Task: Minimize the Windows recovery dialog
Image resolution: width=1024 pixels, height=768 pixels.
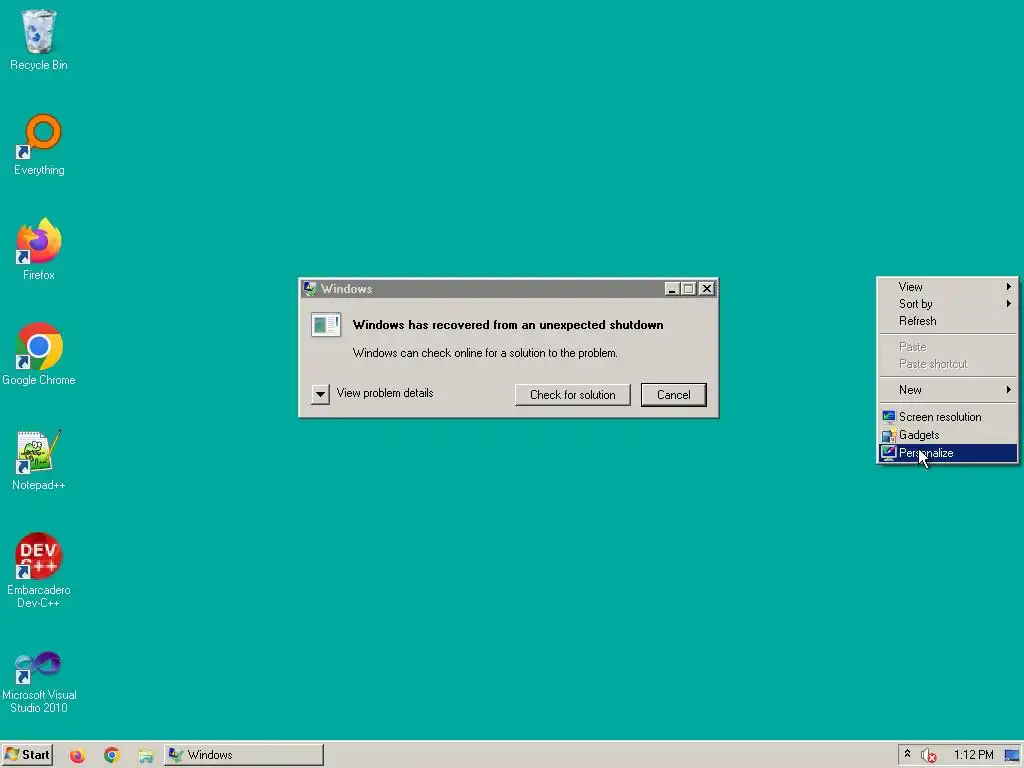Action: [x=671, y=289]
